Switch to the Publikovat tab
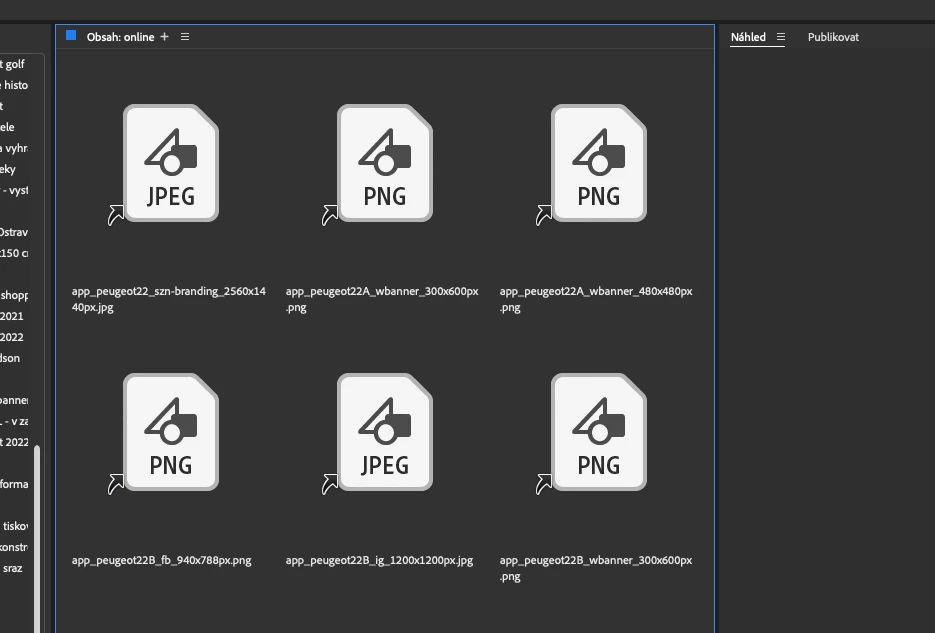This screenshot has width=935, height=633. click(x=833, y=37)
